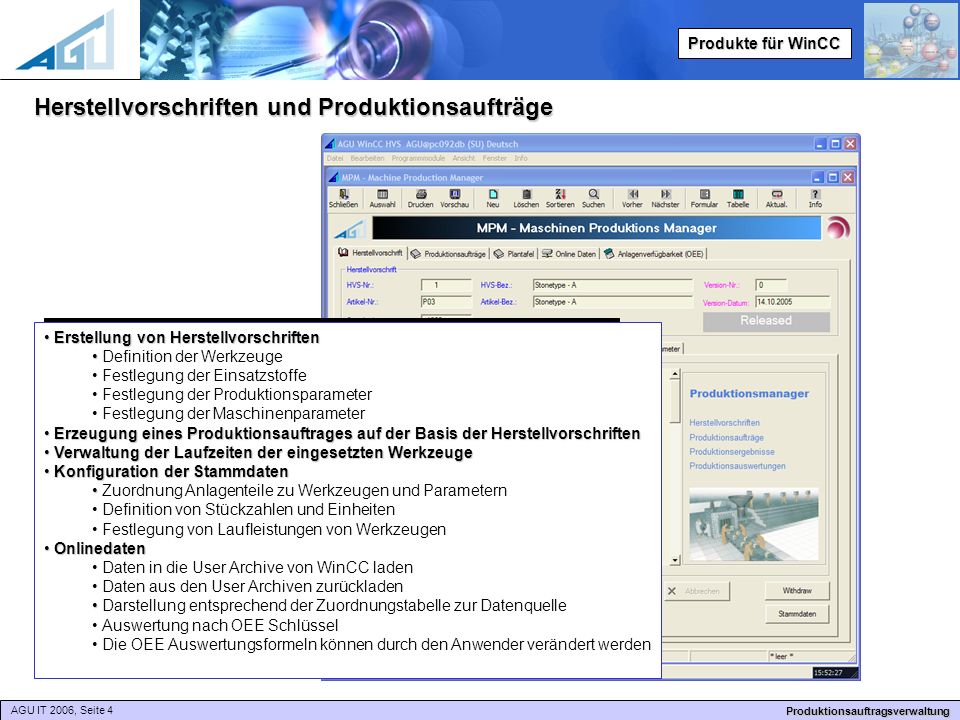Click the "MPM - Maschinen Produktions Manager" banner
Viewport: 960px width, 720px height.
coord(596,228)
